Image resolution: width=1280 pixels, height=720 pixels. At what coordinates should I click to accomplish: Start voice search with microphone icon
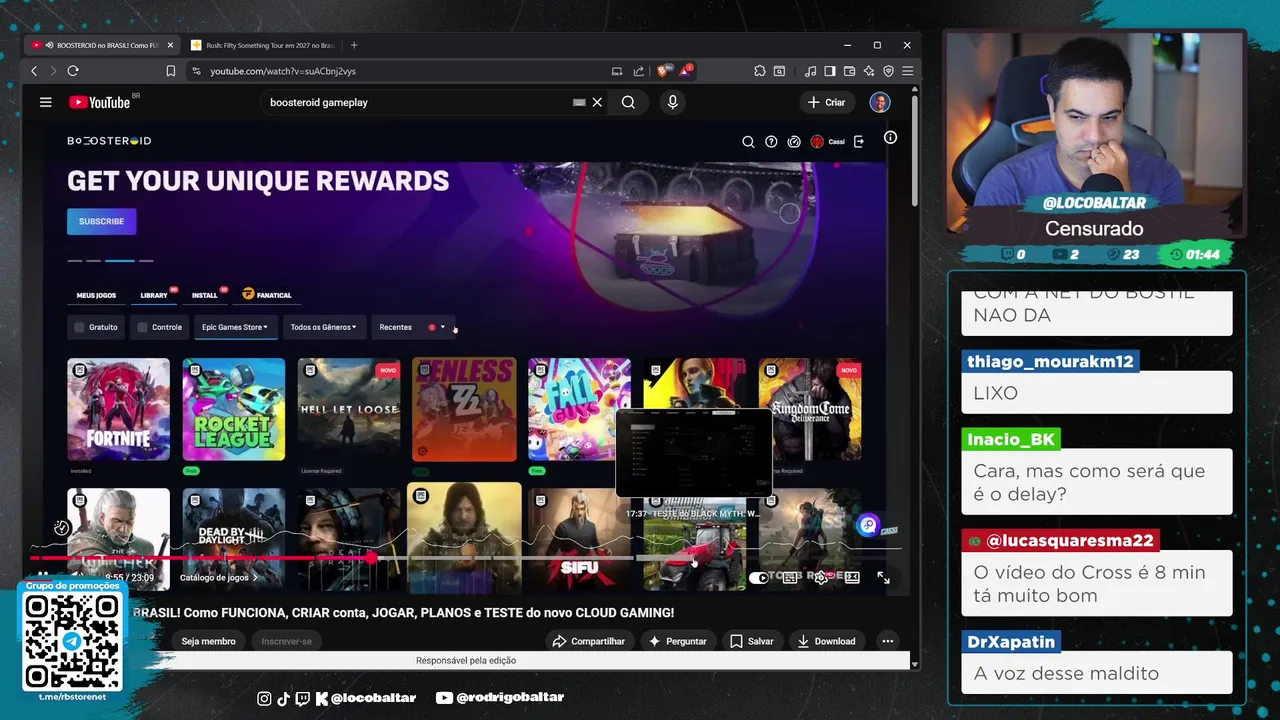point(672,102)
